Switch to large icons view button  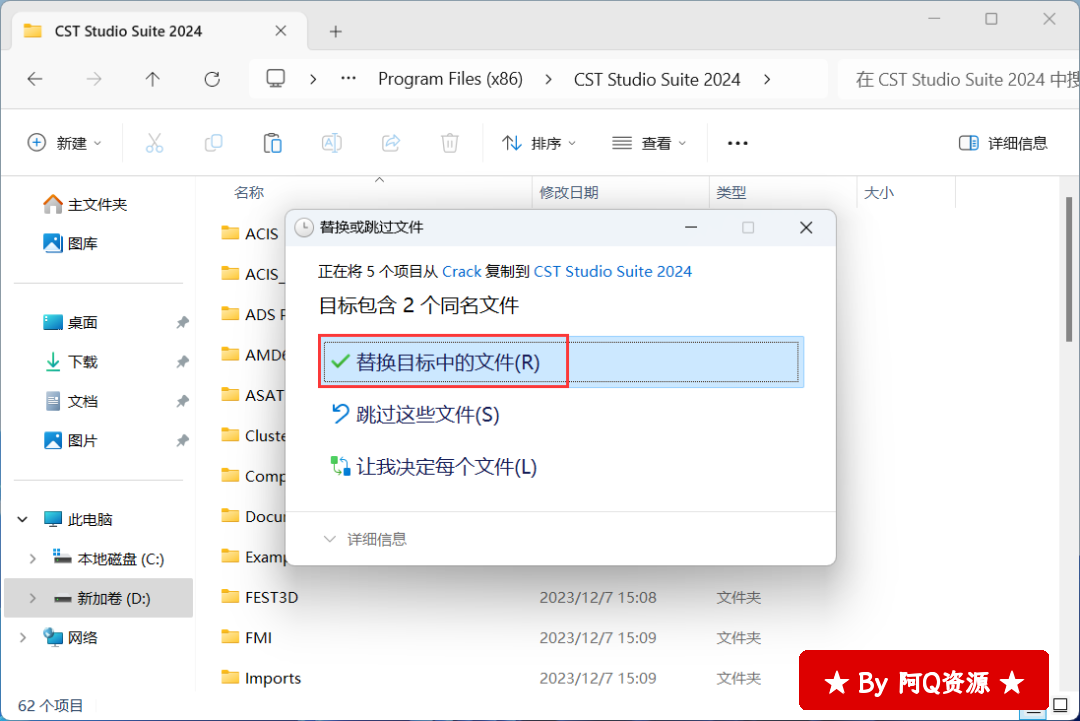coord(1060,706)
